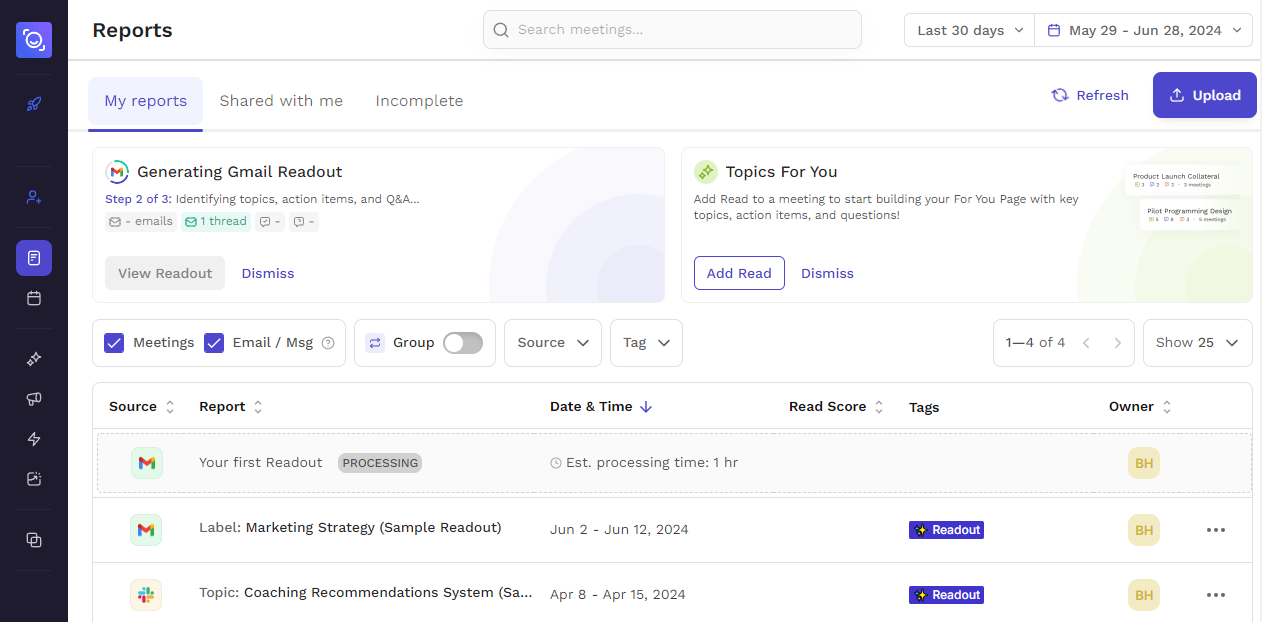This screenshot has width=1262, height=622.
Task: Click the Upload button
Action: coord(1205,95)
